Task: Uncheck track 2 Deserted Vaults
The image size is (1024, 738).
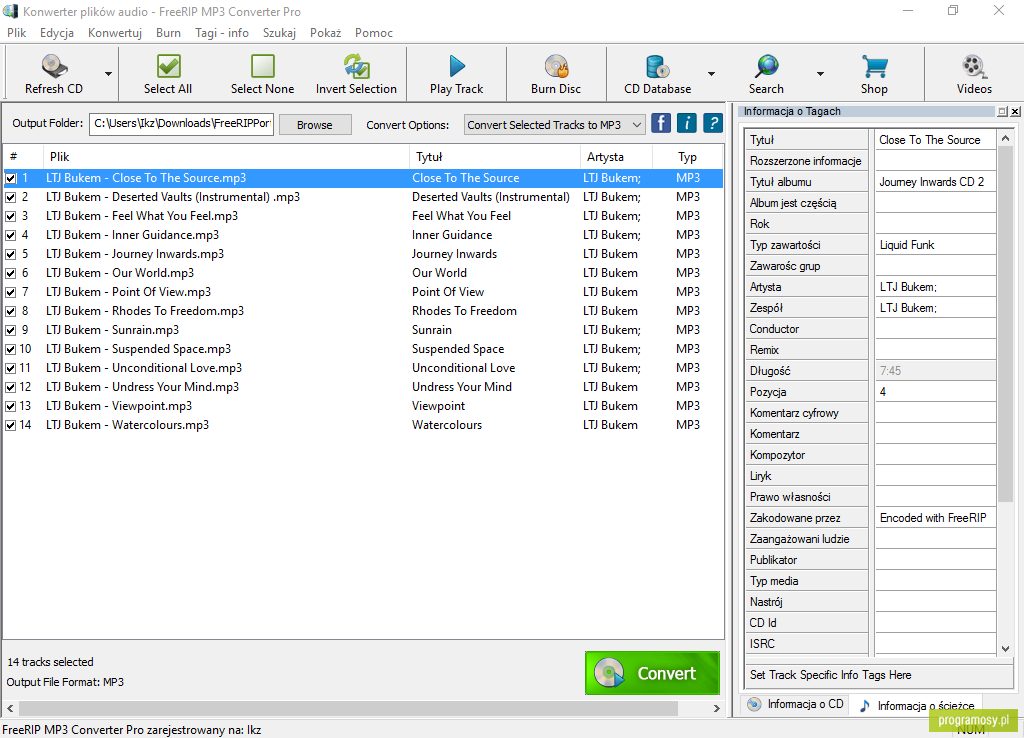Action: [x=11, y=197]
